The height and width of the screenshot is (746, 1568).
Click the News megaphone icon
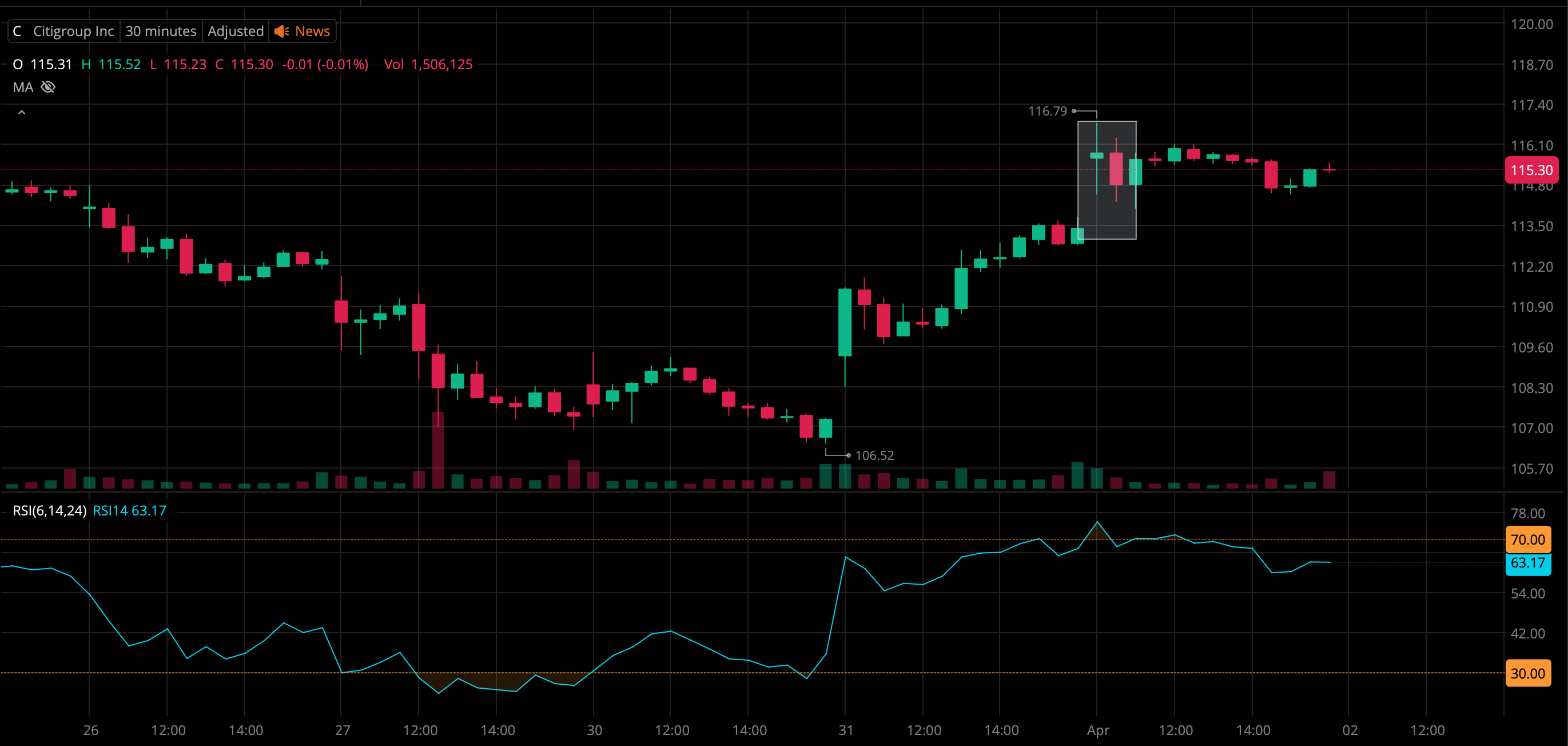pyautogui.click(x=281, y=31)
